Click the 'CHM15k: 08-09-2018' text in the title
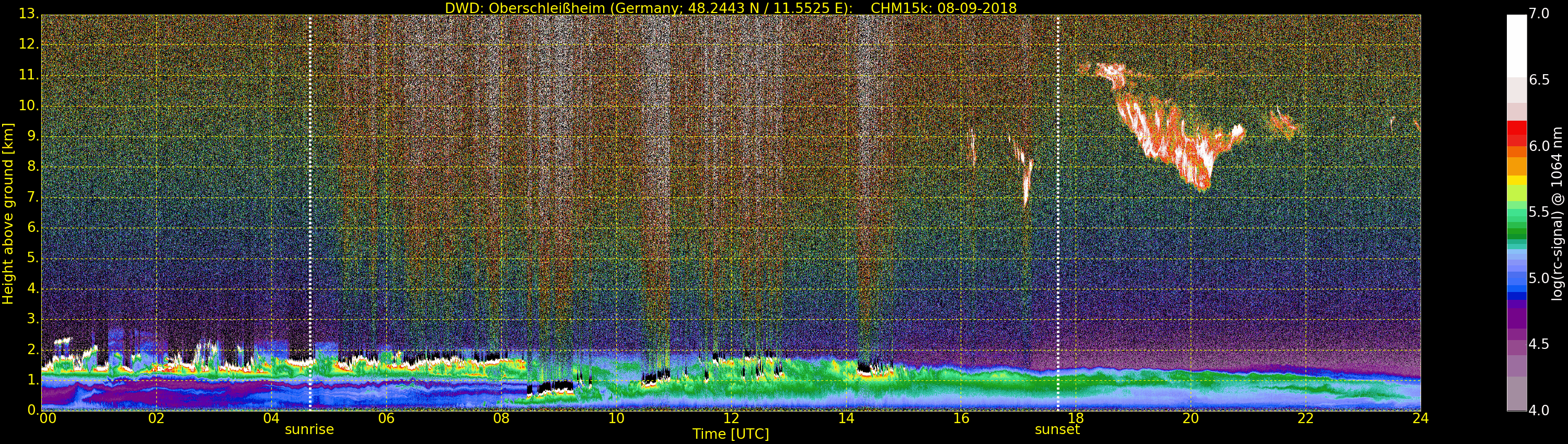 coord(943,8)
